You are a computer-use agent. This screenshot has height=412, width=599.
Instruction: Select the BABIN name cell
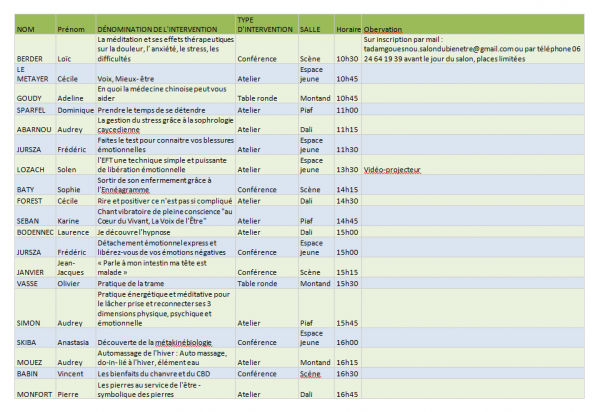pos(35,373)
